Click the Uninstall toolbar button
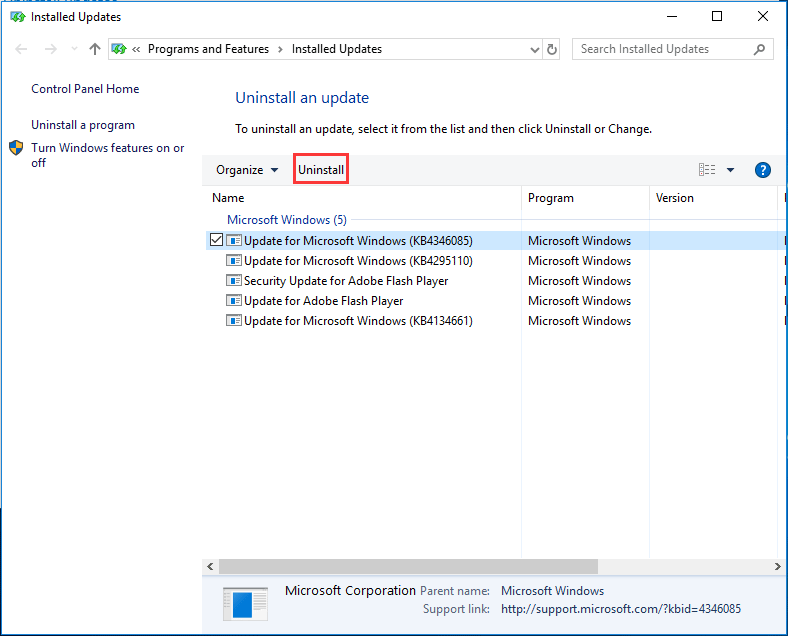This screenshot has height=636, width=788. (x=321, y=170)
